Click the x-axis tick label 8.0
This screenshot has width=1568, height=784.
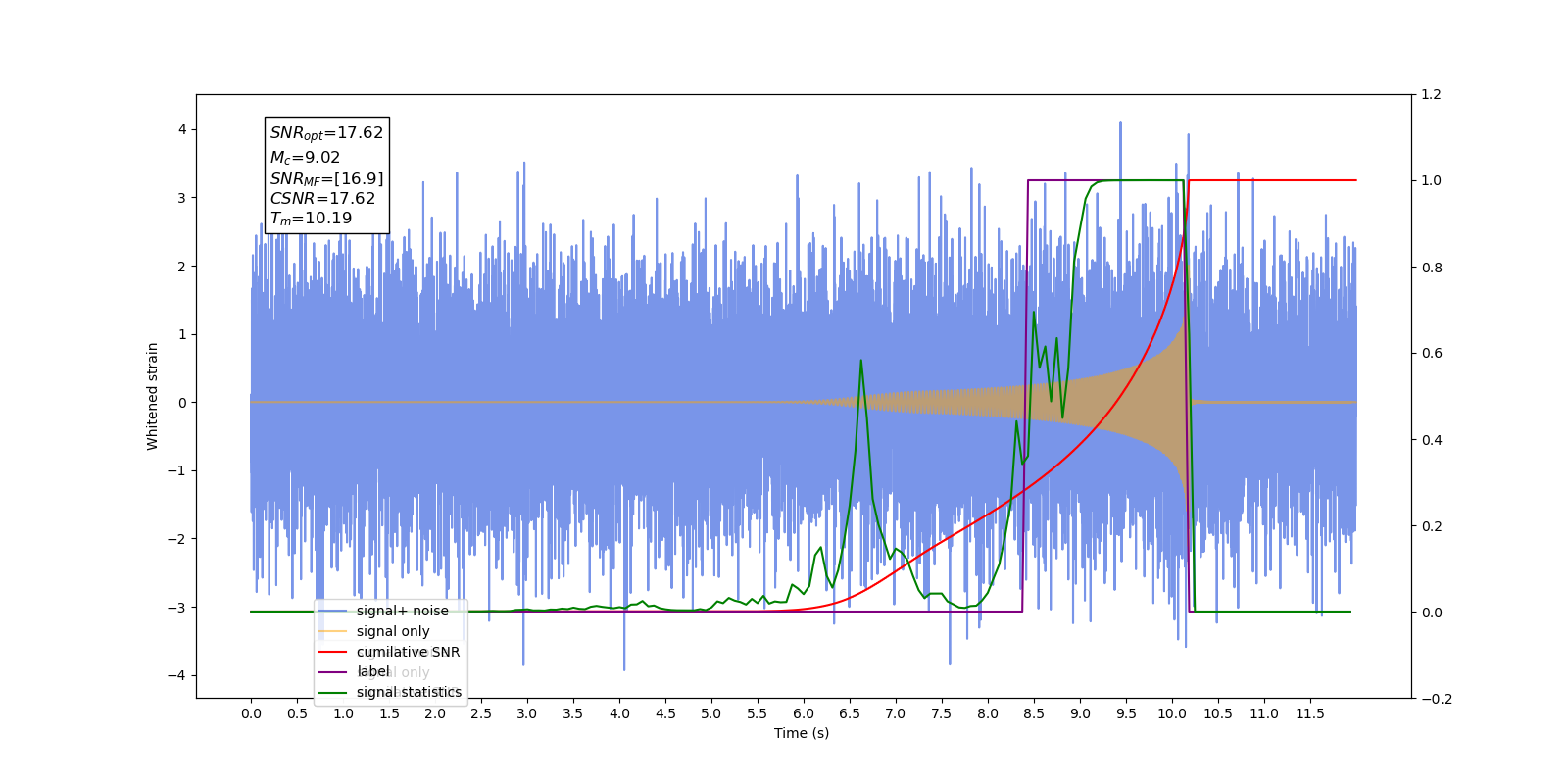(988, 713)
